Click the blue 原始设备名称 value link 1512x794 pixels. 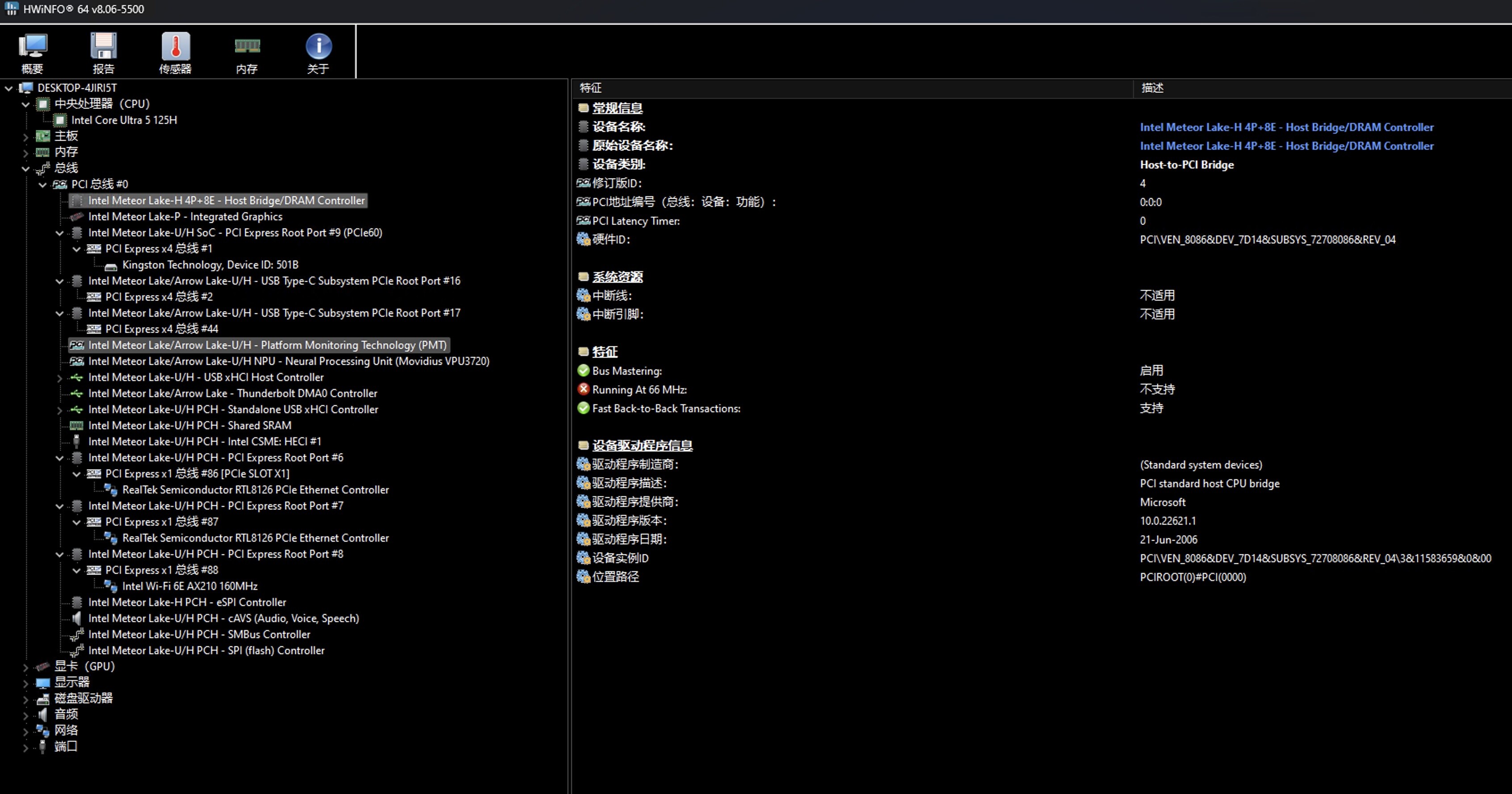pos(1286,146)
